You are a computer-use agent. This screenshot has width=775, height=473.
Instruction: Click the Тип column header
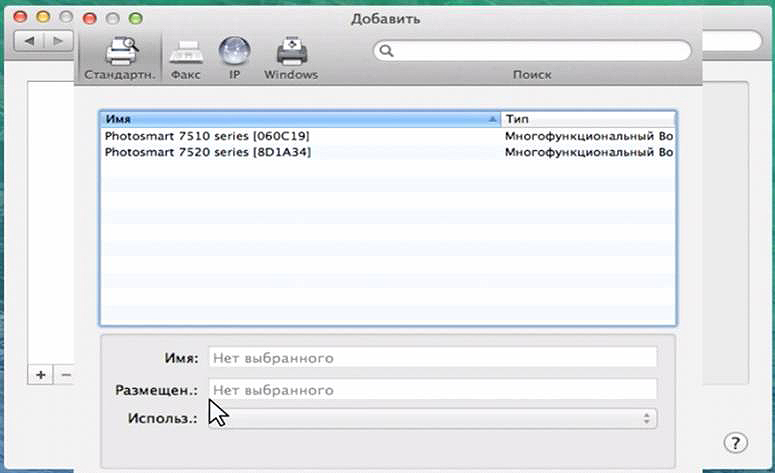pyautogui.click(x=587, y=118)
